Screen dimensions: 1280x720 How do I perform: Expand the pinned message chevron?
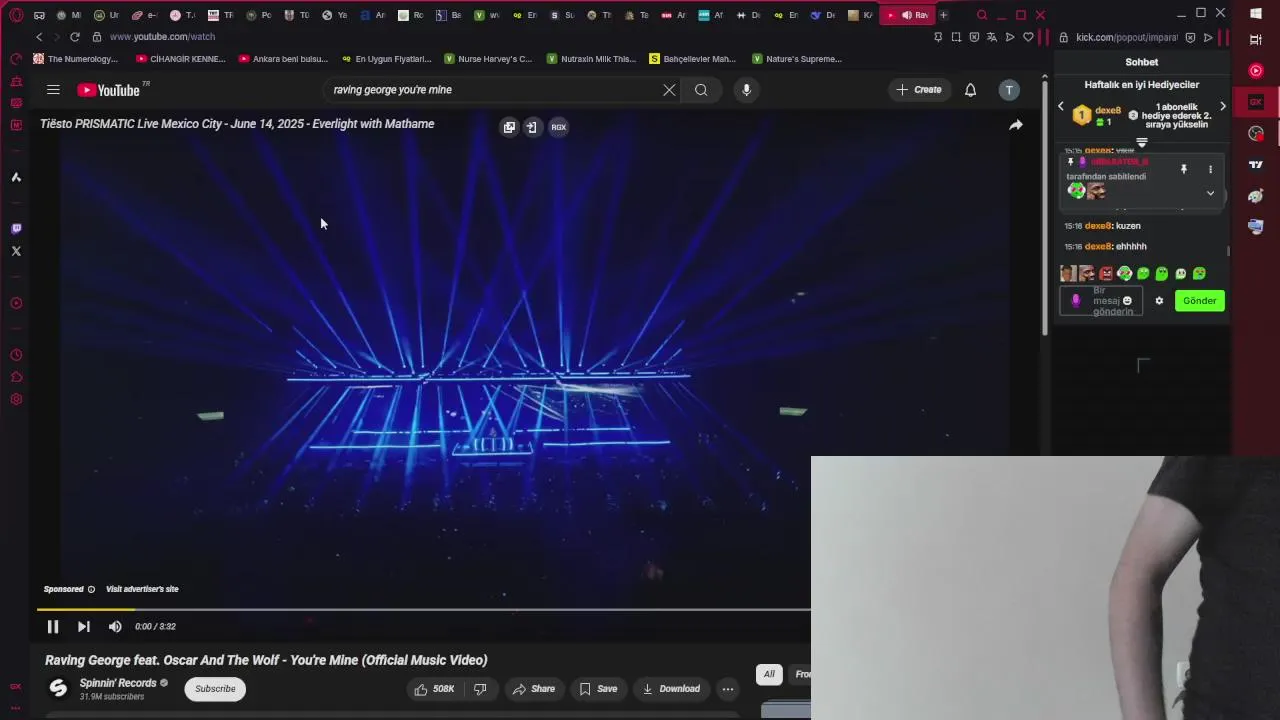click(1210, 193)
